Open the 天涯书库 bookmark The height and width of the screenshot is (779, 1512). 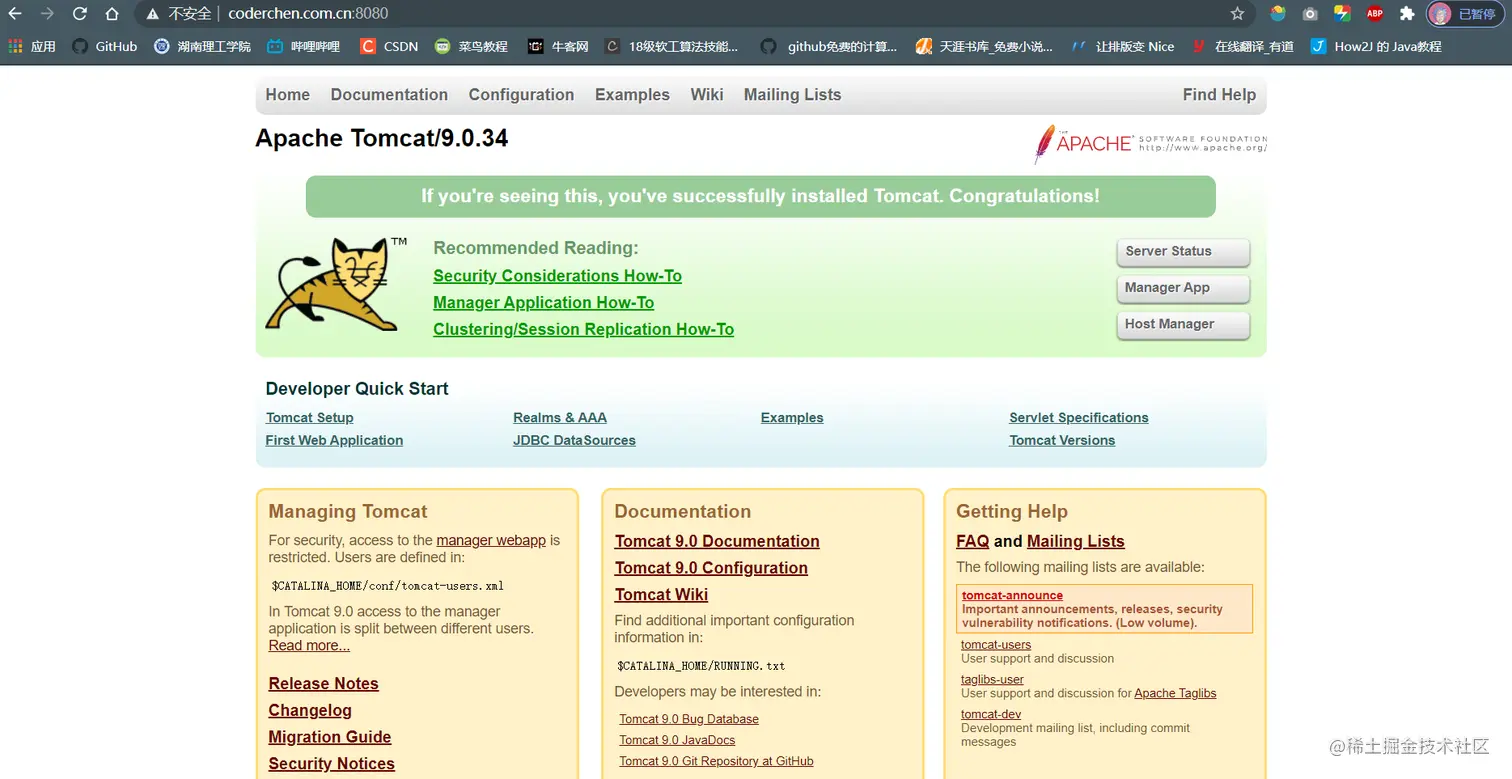pos(985,46)
